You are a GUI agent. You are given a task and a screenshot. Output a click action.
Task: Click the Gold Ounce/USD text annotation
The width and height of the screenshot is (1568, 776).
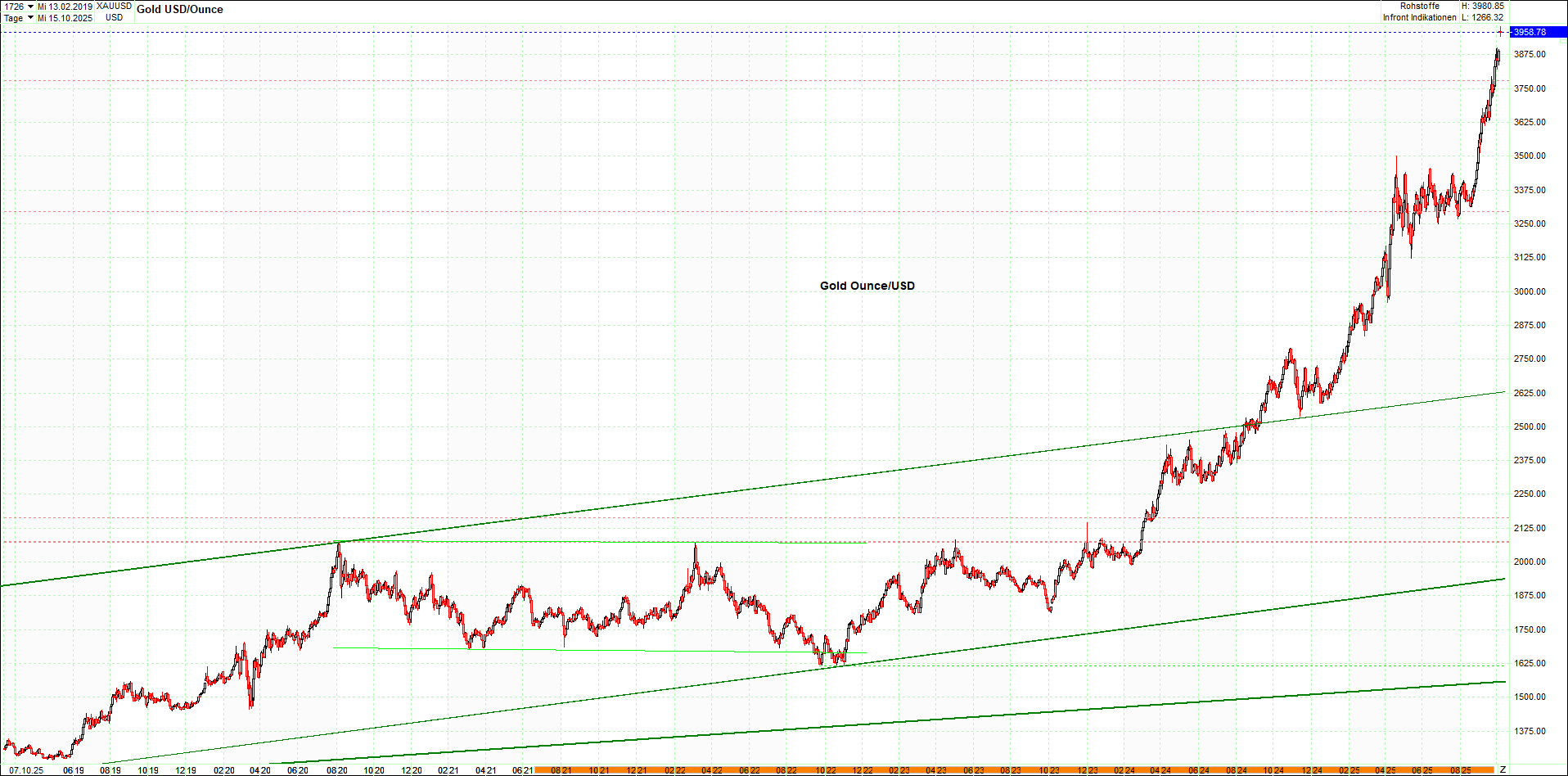click(867, 286)
